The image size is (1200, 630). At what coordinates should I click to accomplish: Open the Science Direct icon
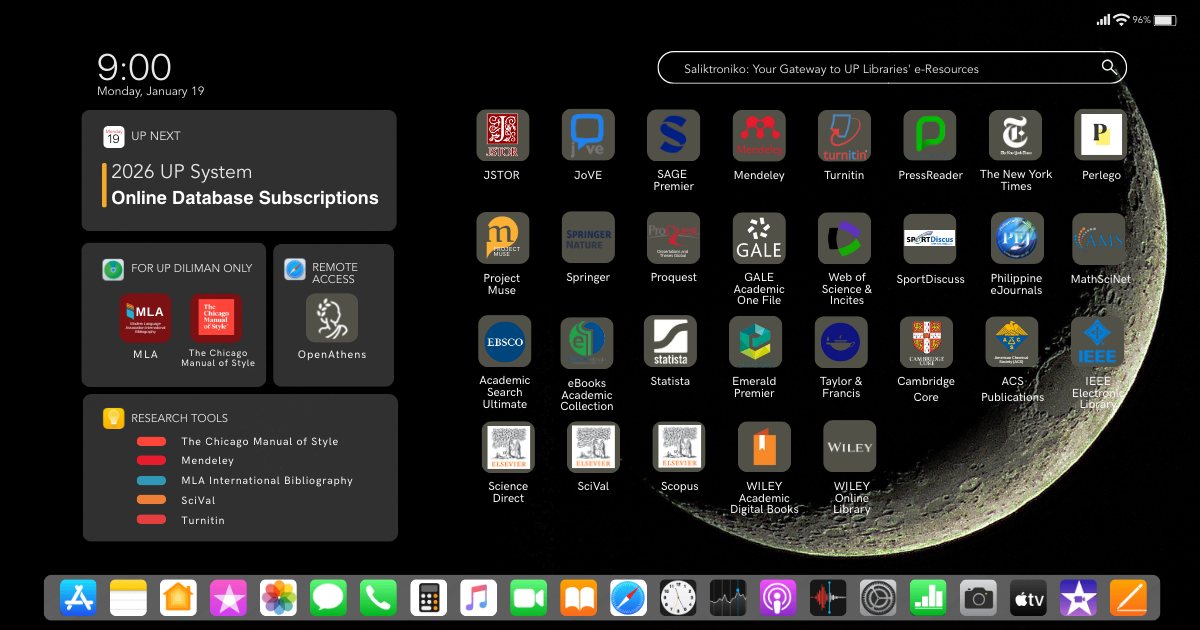pyautogui.click(x=508, y=447)
